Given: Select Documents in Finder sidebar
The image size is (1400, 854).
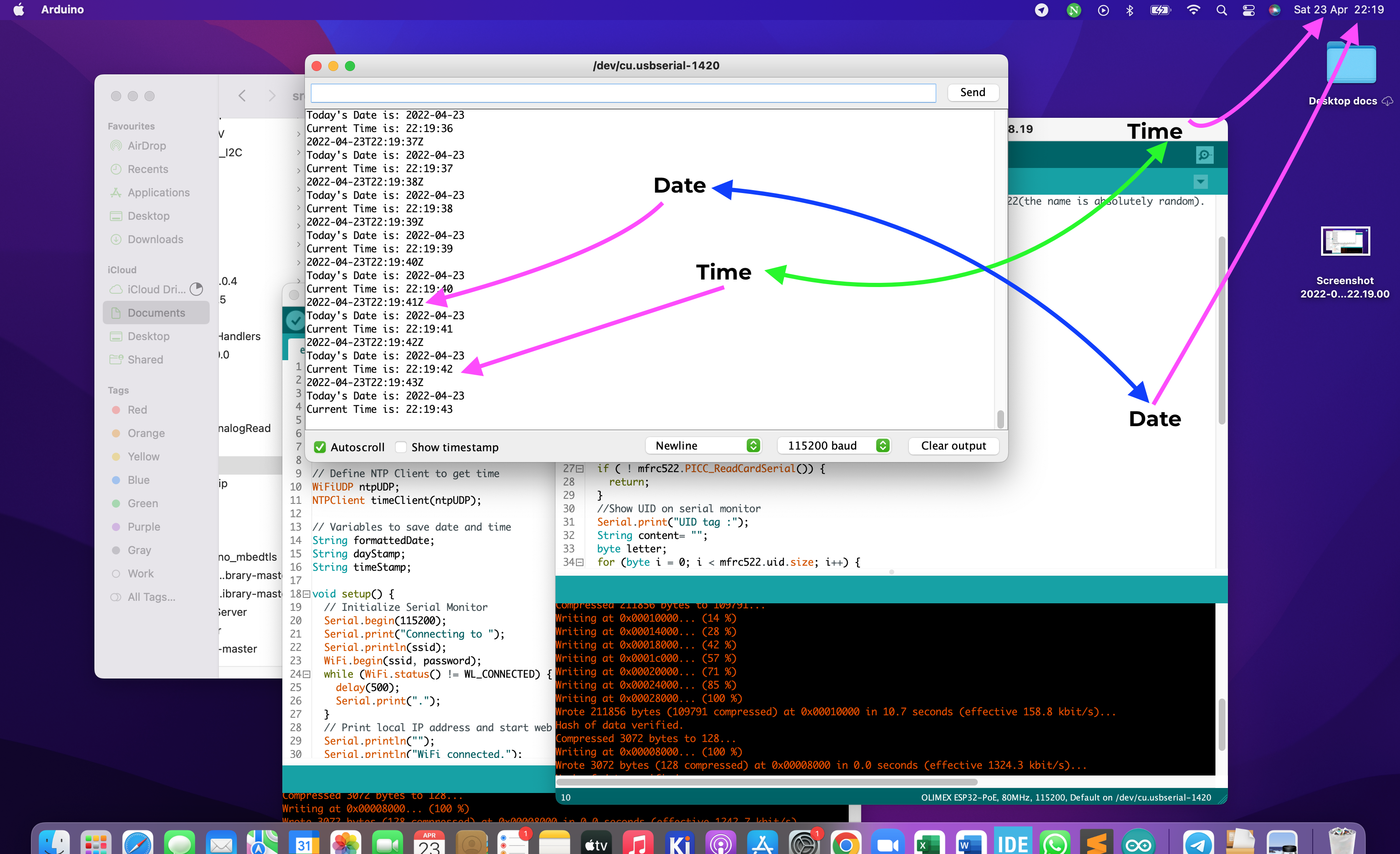Looking at the screenshot, I should pos(156,313).
